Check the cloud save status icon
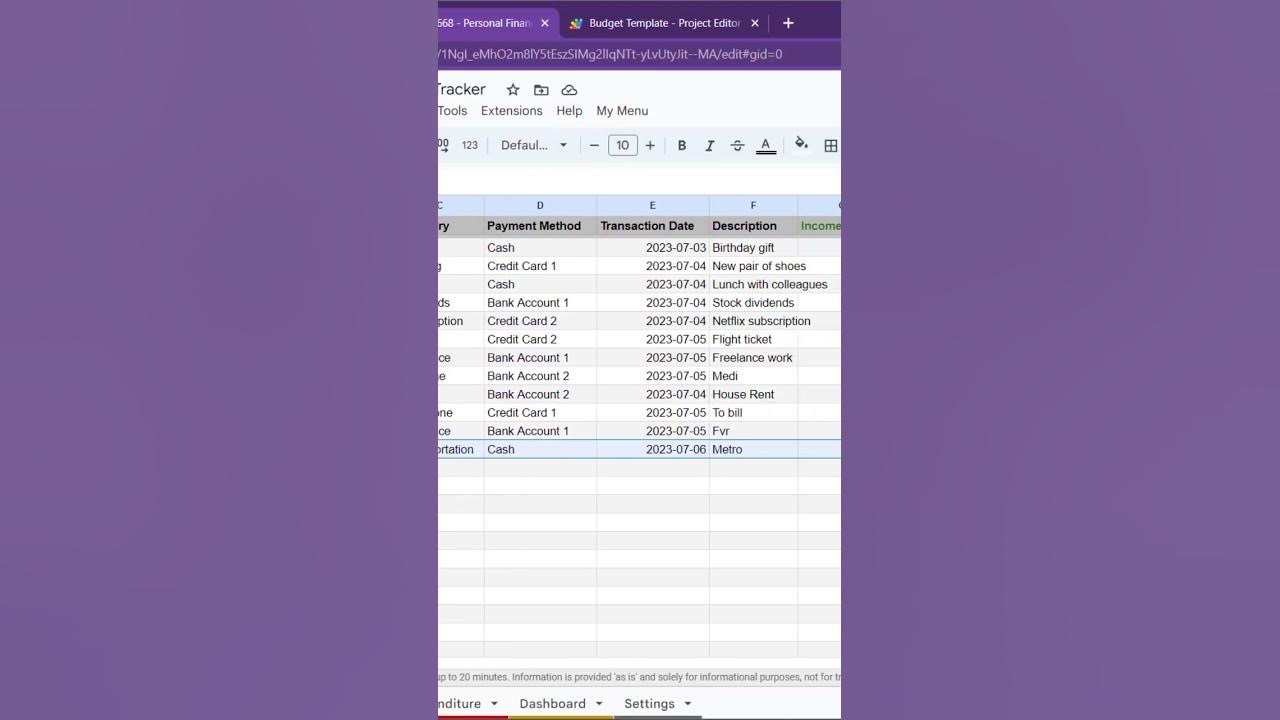The height and width of the screenshot is (720, 1280). [569, 90]
